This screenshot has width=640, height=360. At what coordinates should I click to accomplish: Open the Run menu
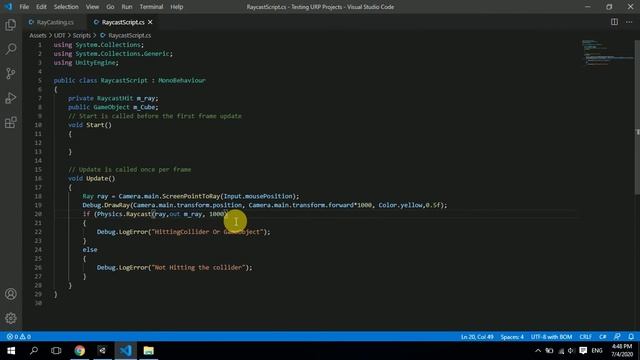(x=127, y=7)
